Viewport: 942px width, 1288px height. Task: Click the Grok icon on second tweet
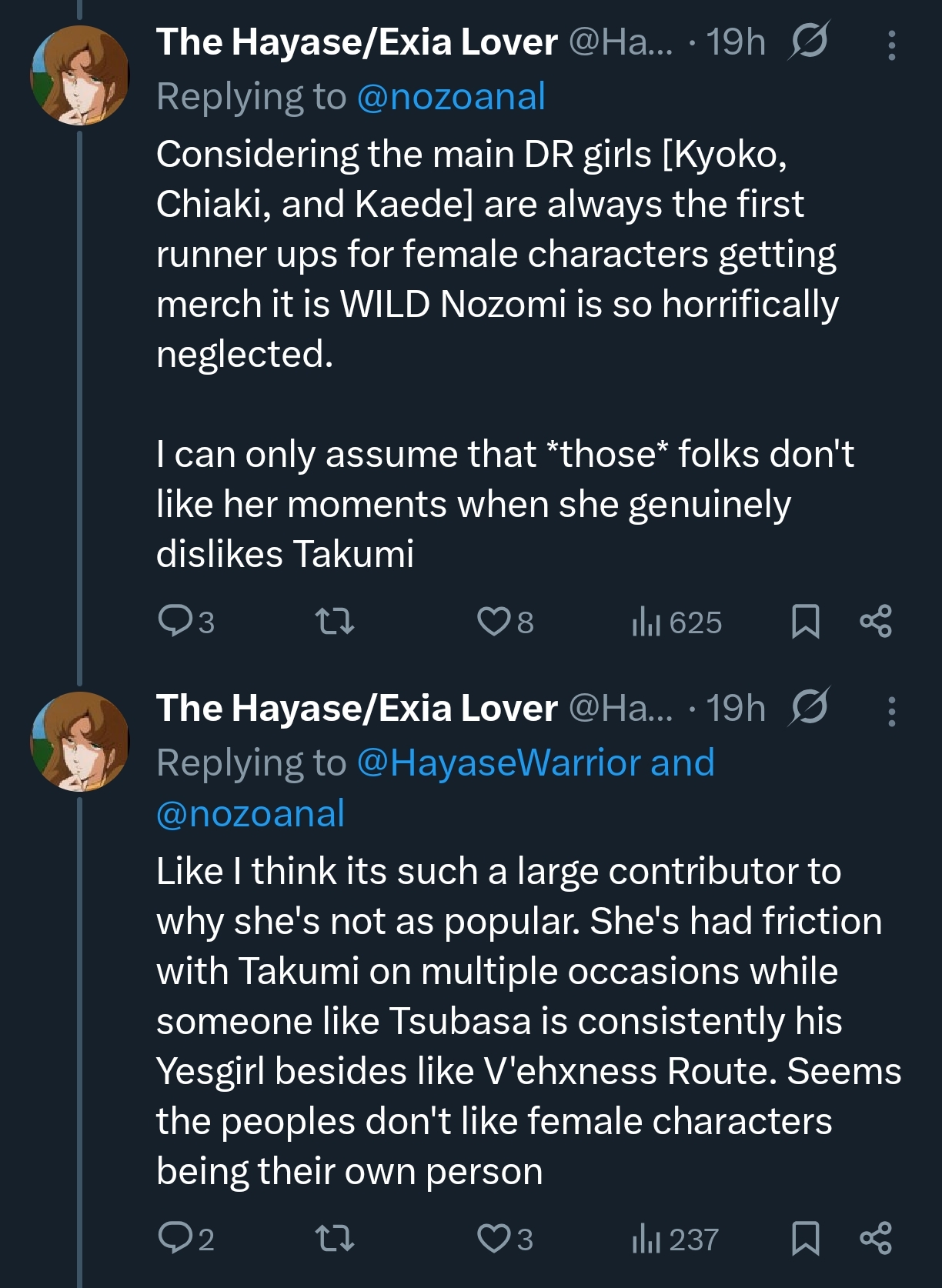(x=807, y=708)
